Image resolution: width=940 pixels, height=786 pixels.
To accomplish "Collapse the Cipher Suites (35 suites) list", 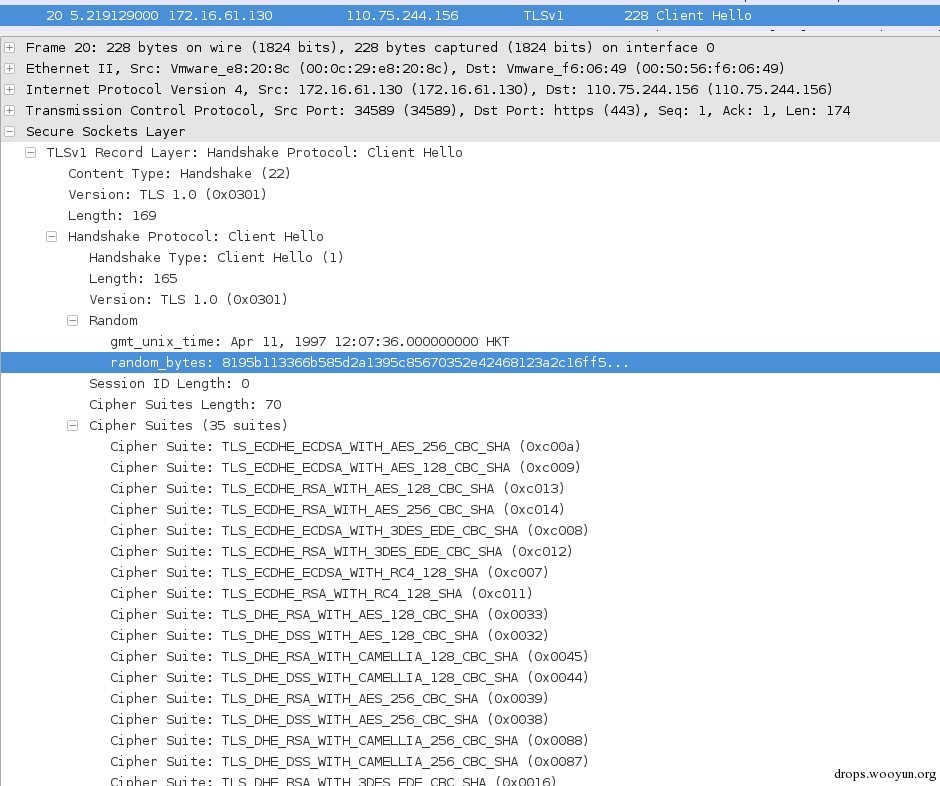I will [73, 425].
